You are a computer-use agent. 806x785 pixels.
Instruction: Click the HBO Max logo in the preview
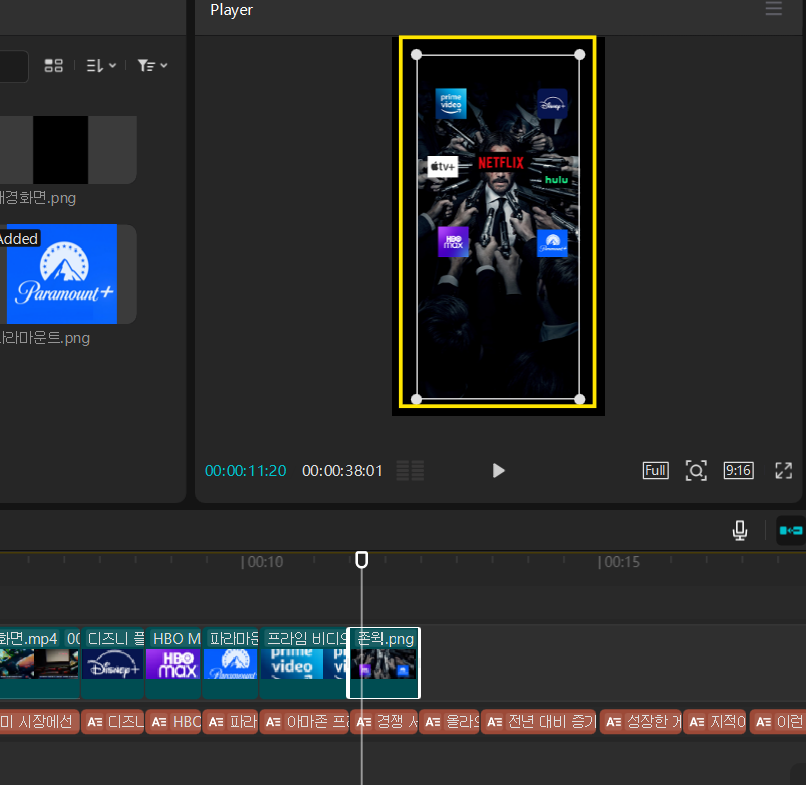(453, 242)
